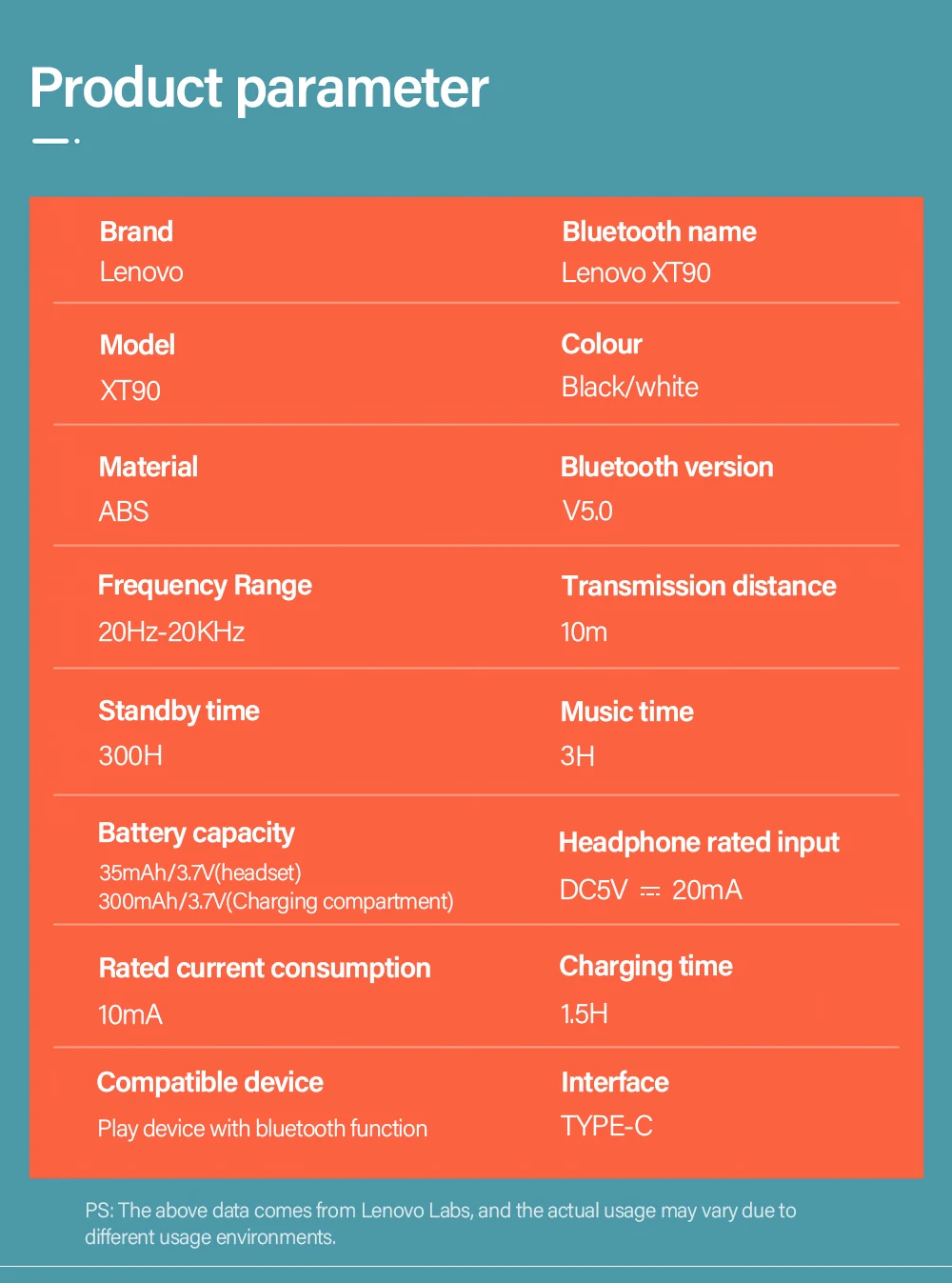The width and height of the screenshot is (952, 1283).
Task: Click the "Black/white" colour value
Action: coord(629,387)
